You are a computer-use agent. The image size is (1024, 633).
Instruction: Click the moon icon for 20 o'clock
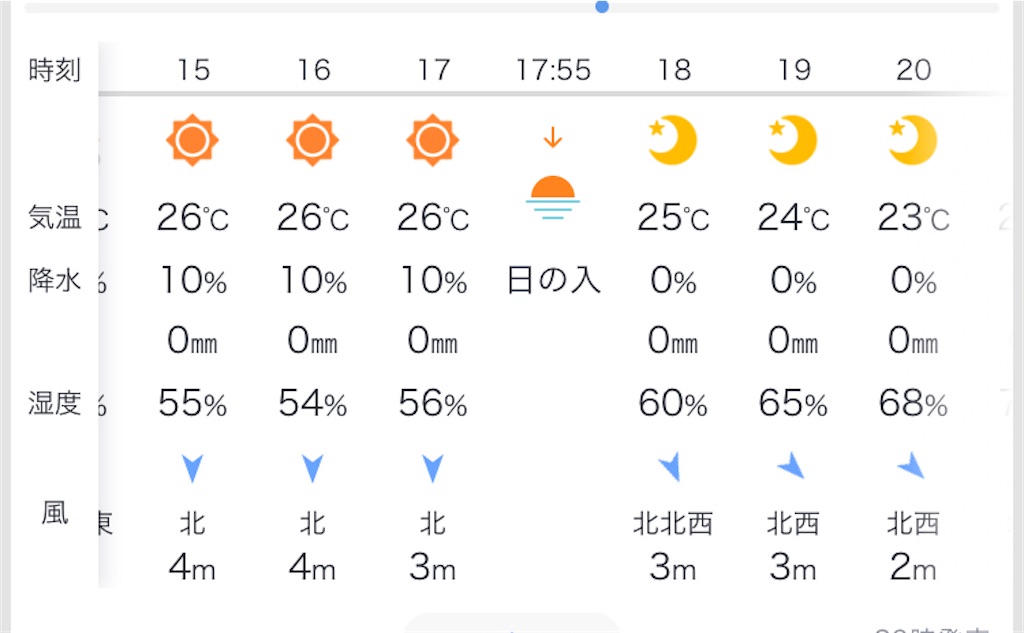[x=912, y=140]
